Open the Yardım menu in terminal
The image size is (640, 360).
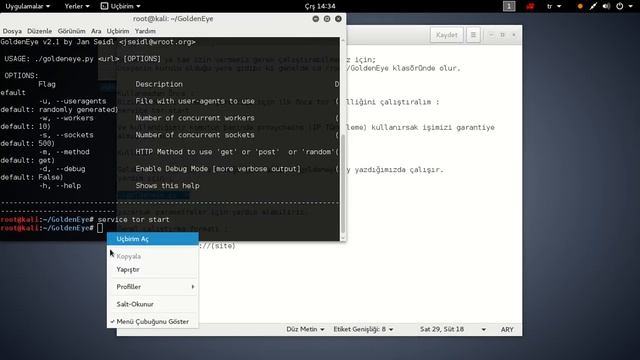tap(145, 31)
